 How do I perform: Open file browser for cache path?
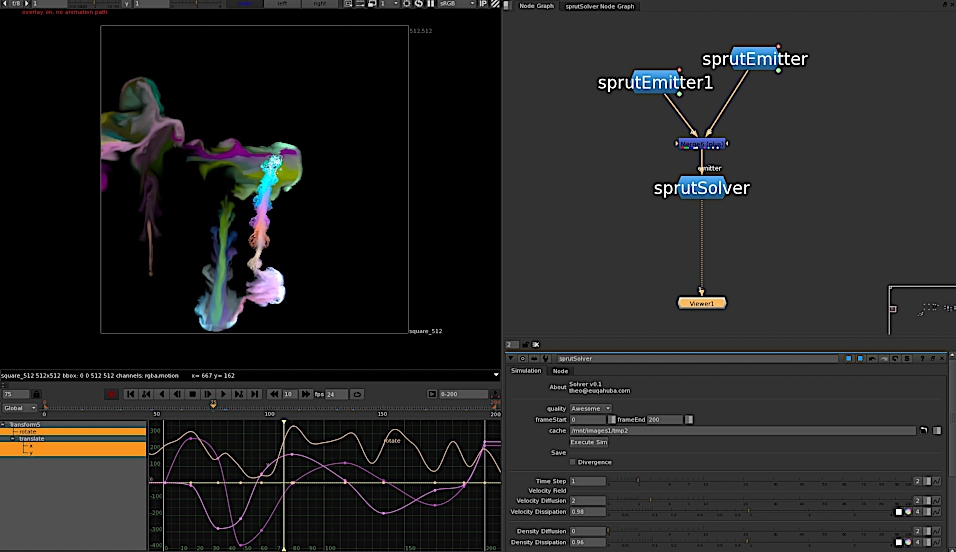pos(924,430)
